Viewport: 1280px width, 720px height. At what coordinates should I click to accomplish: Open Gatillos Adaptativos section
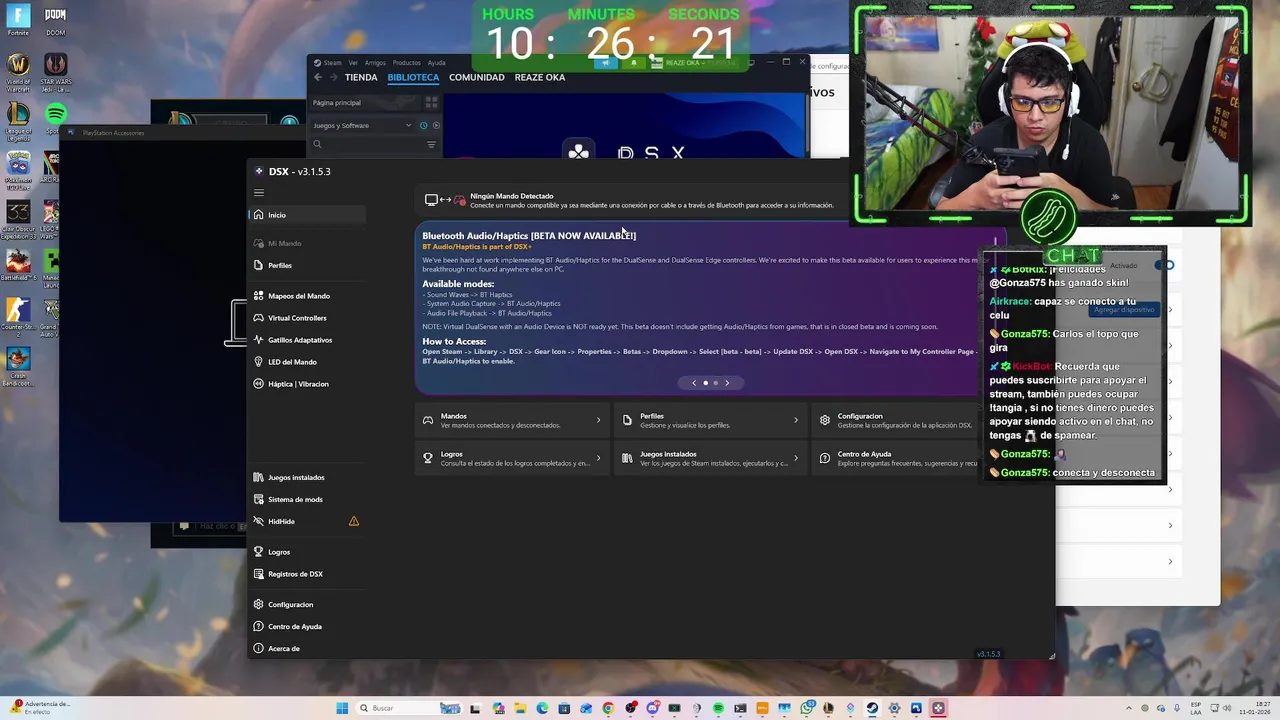coord(307,340)
